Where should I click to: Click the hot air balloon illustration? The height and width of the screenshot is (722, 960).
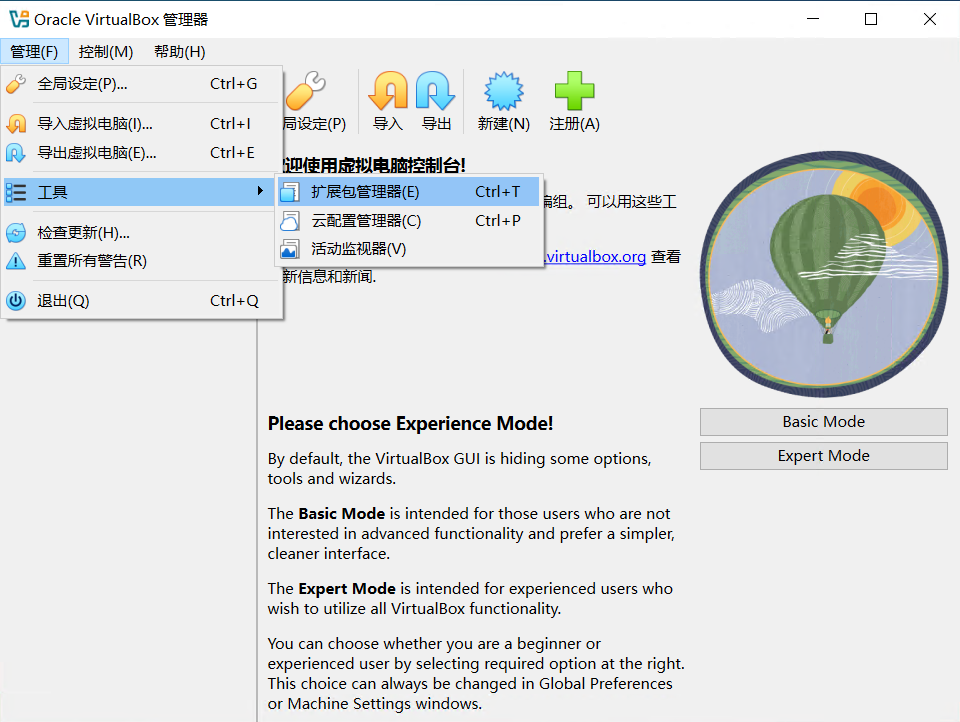(x=823, y=274)
